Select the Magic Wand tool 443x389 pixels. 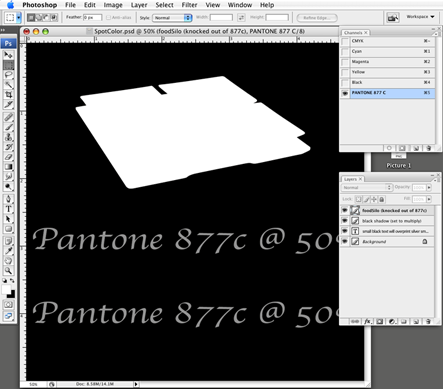coord(8,85)
